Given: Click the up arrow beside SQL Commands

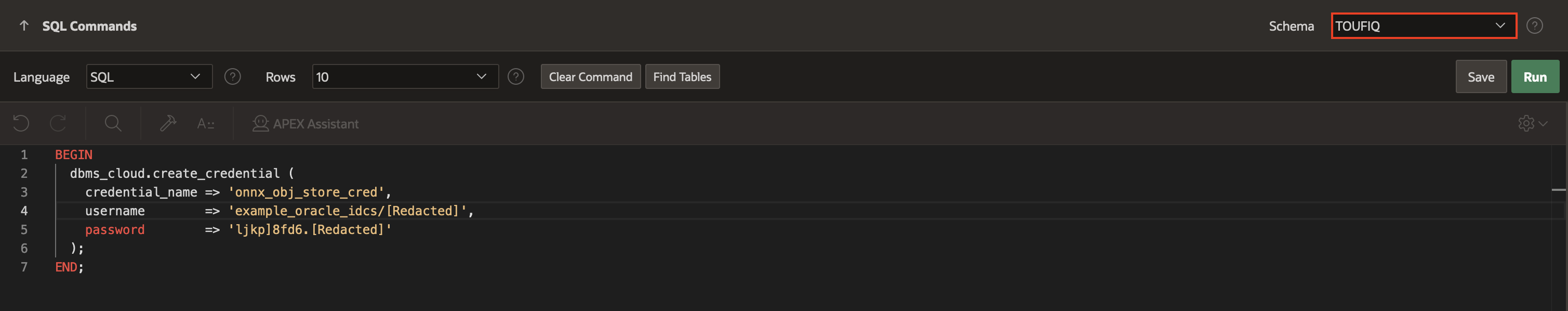Looking at the screenshot, I should pos(24,25).
